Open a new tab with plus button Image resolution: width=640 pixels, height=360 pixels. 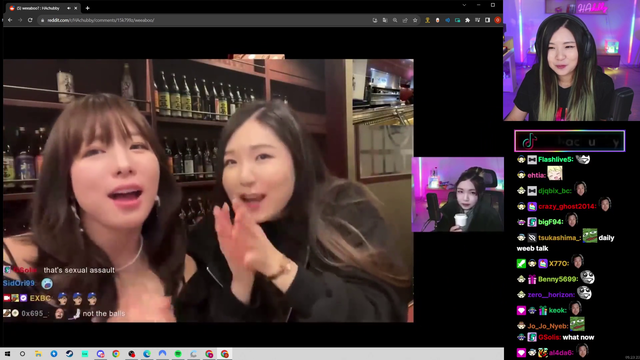click(x=87, y=8)
